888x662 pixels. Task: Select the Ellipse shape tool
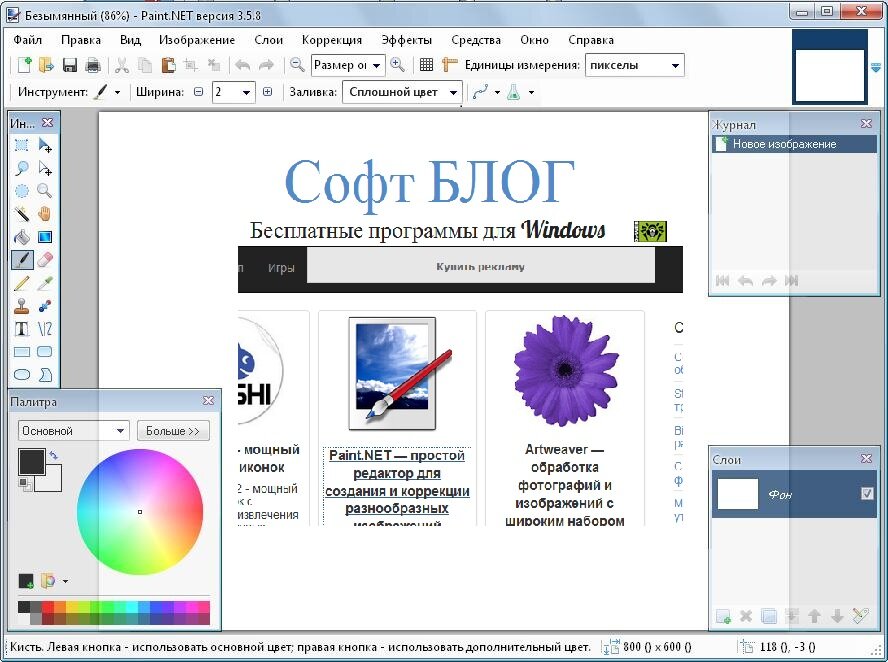pos(22,374)
